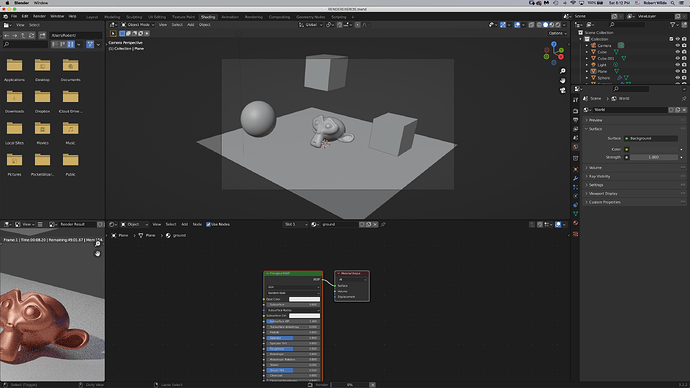Refresh the file browser list

32,35
